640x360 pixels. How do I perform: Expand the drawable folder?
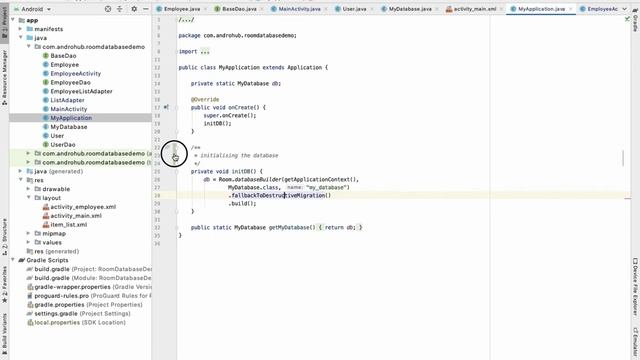point(29,189)
